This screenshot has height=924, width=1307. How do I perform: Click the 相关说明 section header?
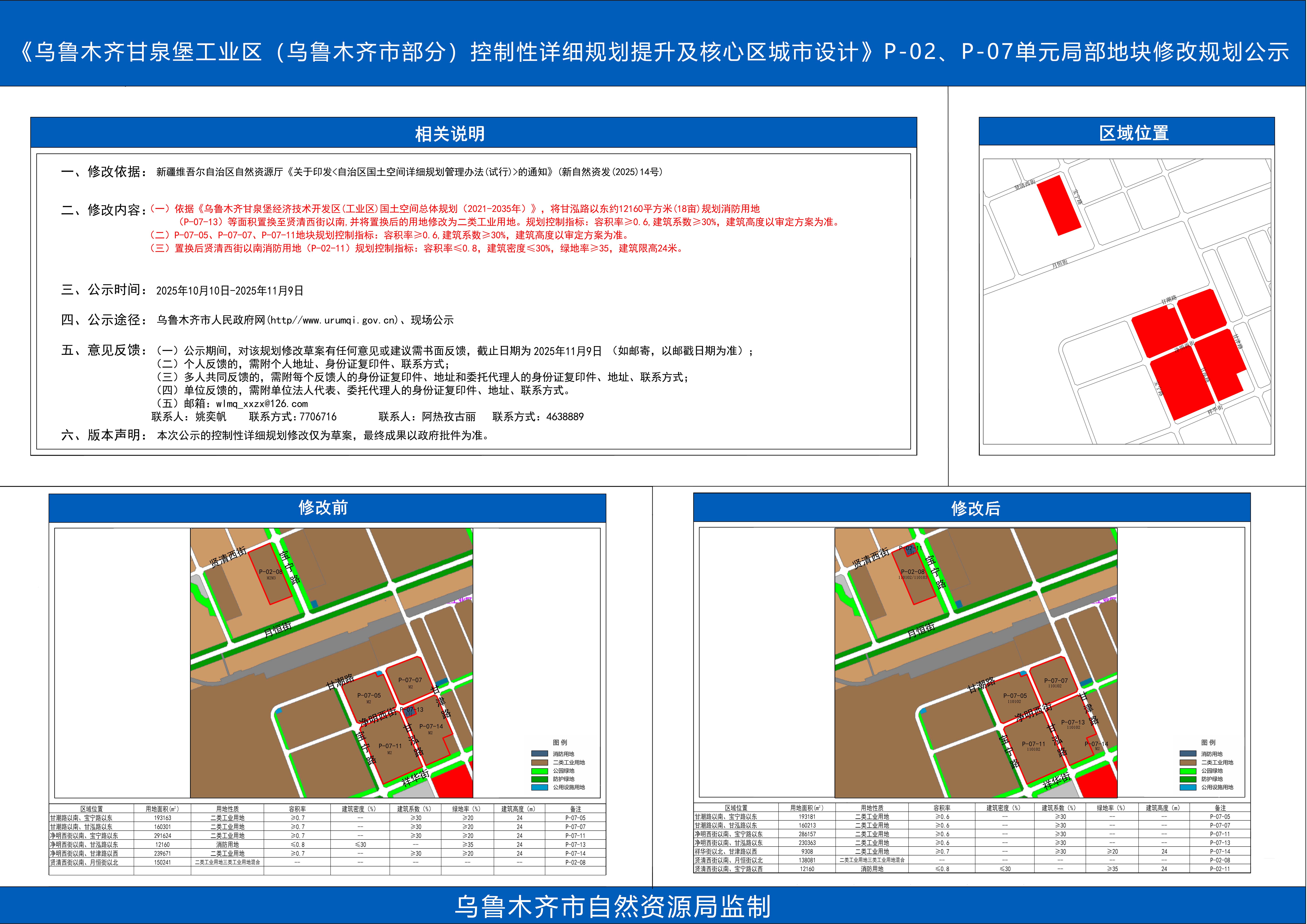pos(450,134)
